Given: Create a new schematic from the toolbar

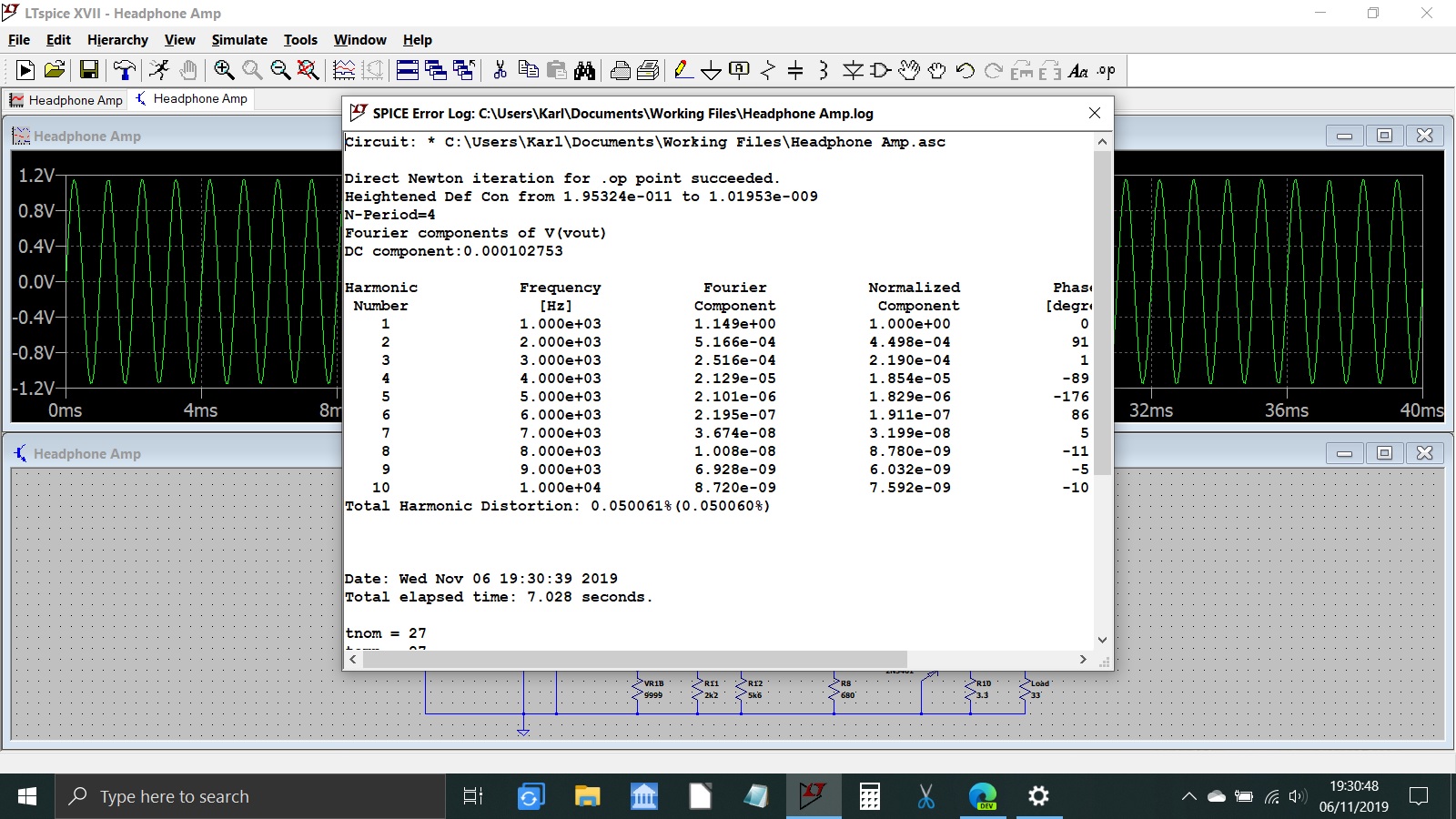Looking at the screenshot, I should 25,70.
